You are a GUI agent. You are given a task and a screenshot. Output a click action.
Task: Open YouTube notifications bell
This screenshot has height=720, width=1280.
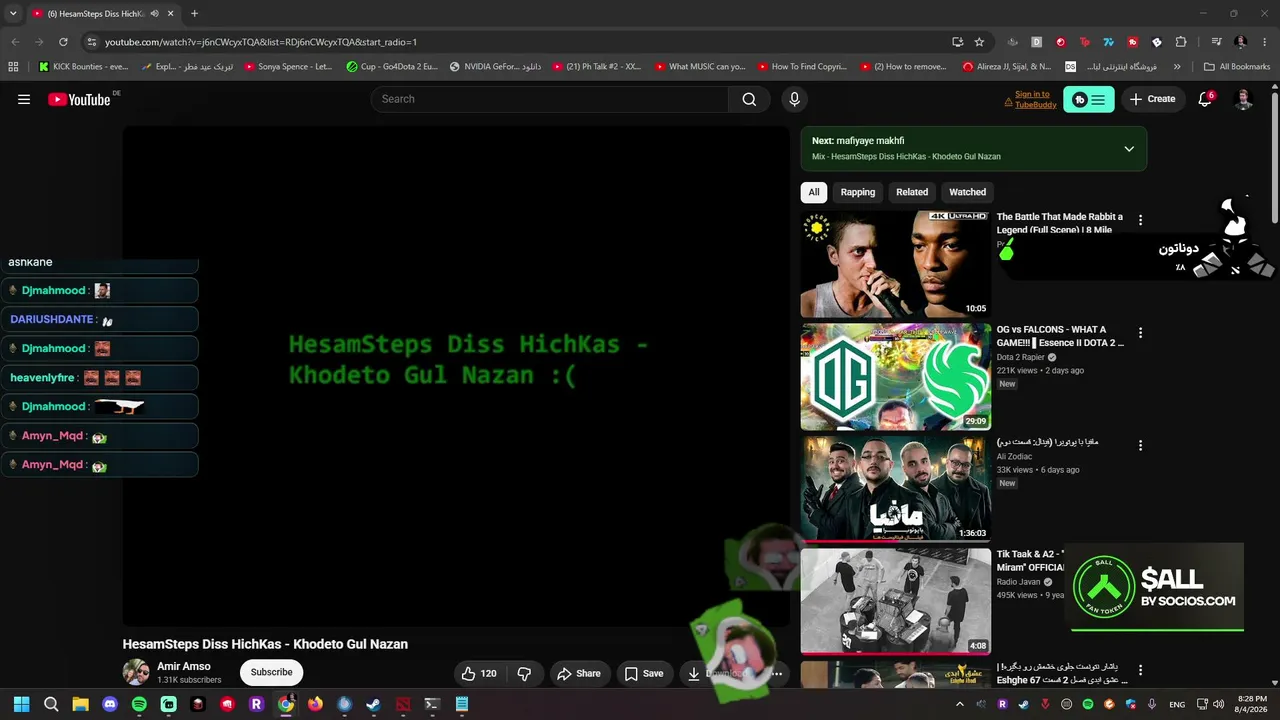pos(1205,99)
